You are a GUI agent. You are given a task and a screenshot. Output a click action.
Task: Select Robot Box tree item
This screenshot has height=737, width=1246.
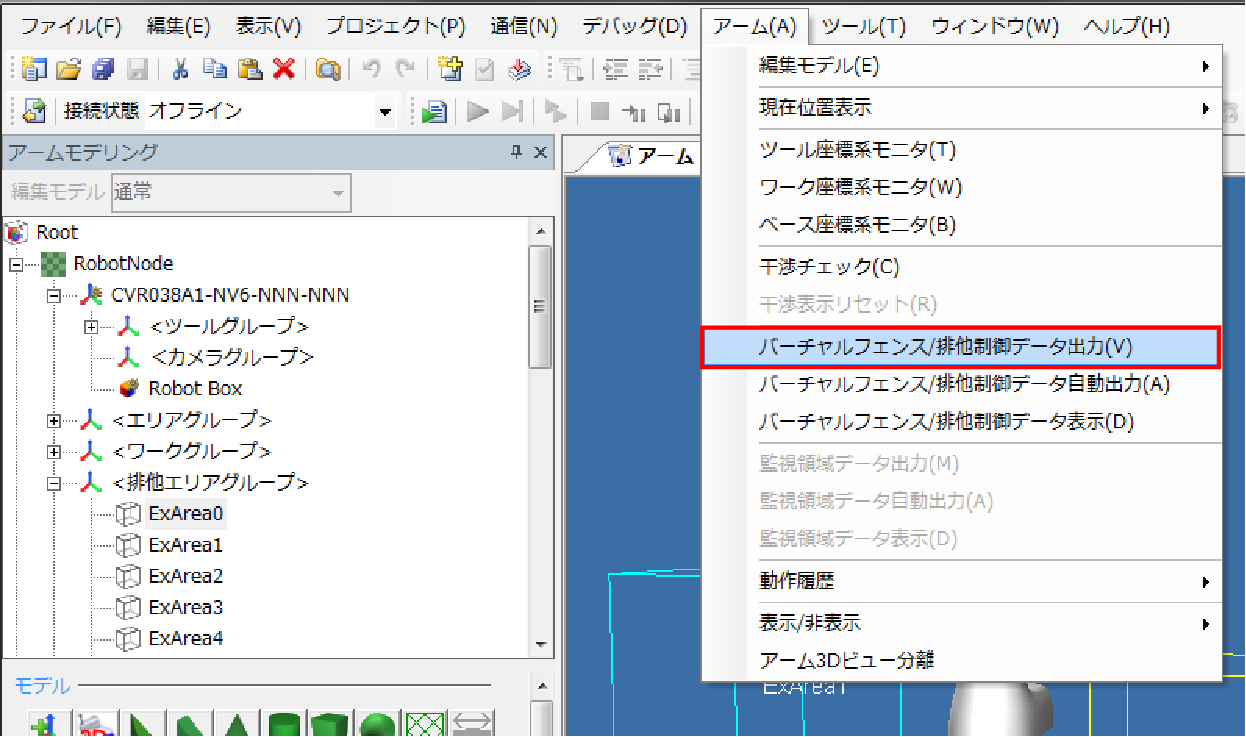point(195,388)
